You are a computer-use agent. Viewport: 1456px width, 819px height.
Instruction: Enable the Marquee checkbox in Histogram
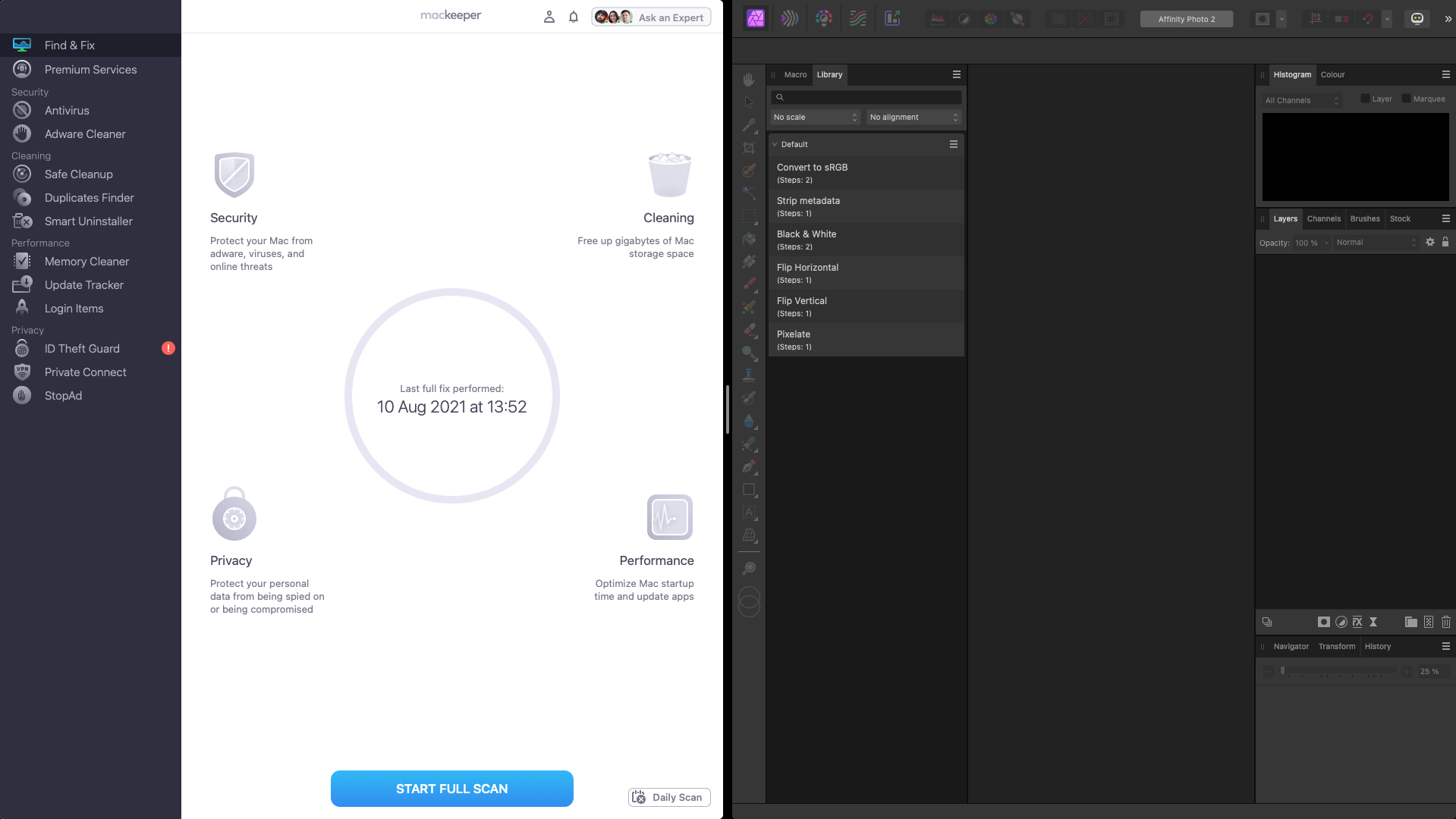pyautogui.click(x=1406, y=99)
